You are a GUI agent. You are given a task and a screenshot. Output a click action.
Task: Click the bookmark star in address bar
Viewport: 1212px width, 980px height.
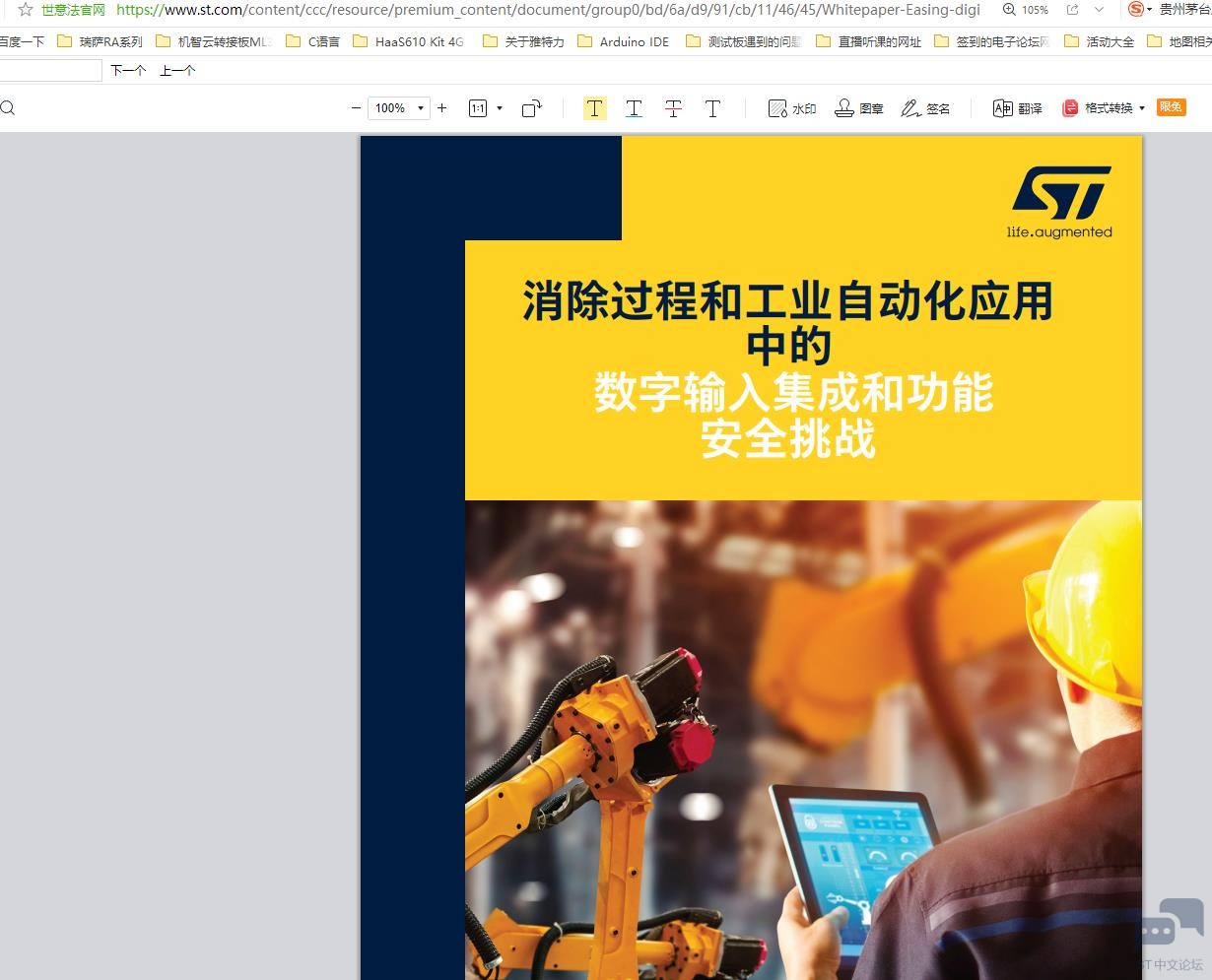tap(26, 10)
